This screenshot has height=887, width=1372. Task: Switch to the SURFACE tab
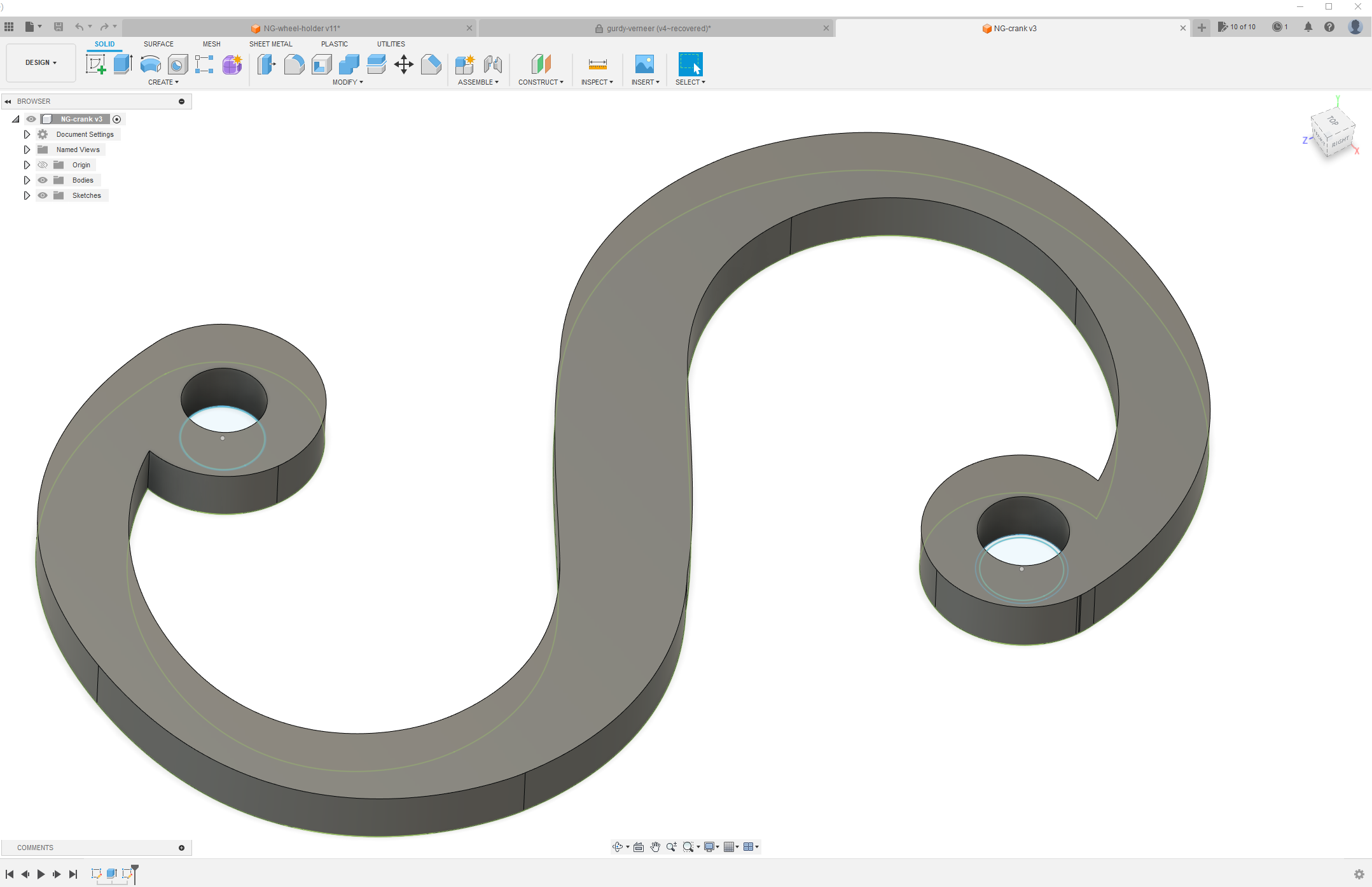(x=158, y=44)
